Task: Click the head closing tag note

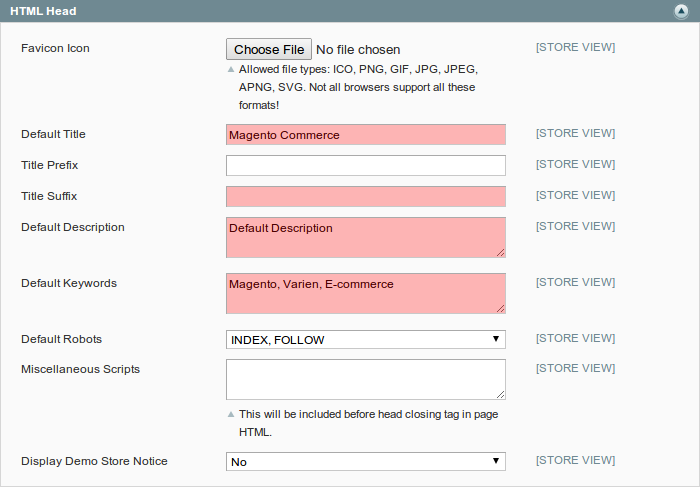Action: tap(369, 423)
